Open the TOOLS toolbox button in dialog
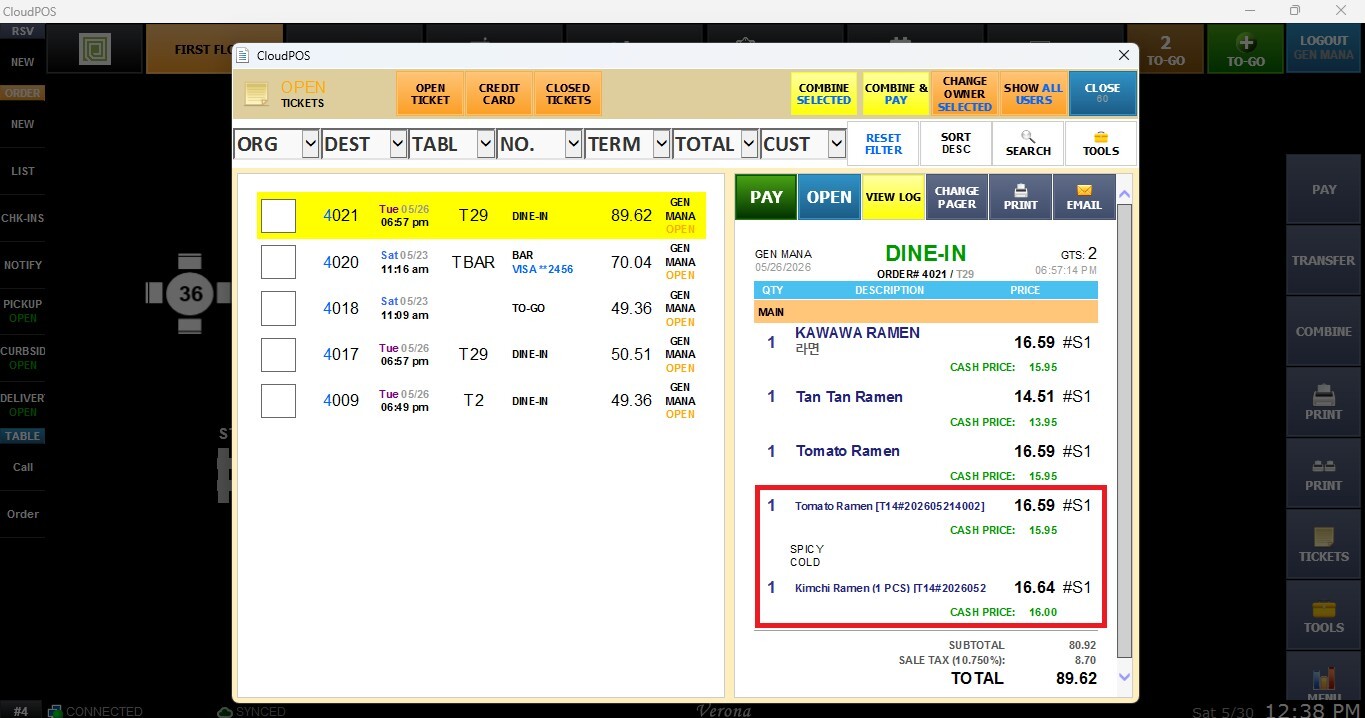1365x718 pixels. pos(1101,144)
